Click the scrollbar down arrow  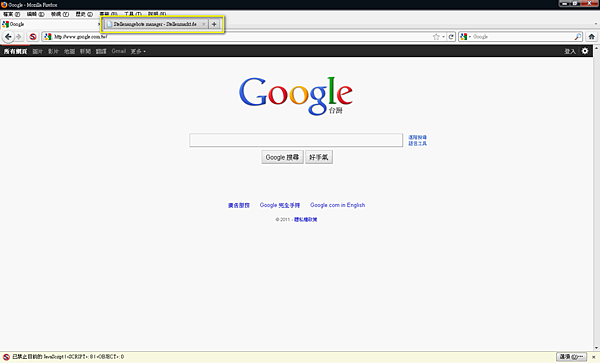click(596, 348)
